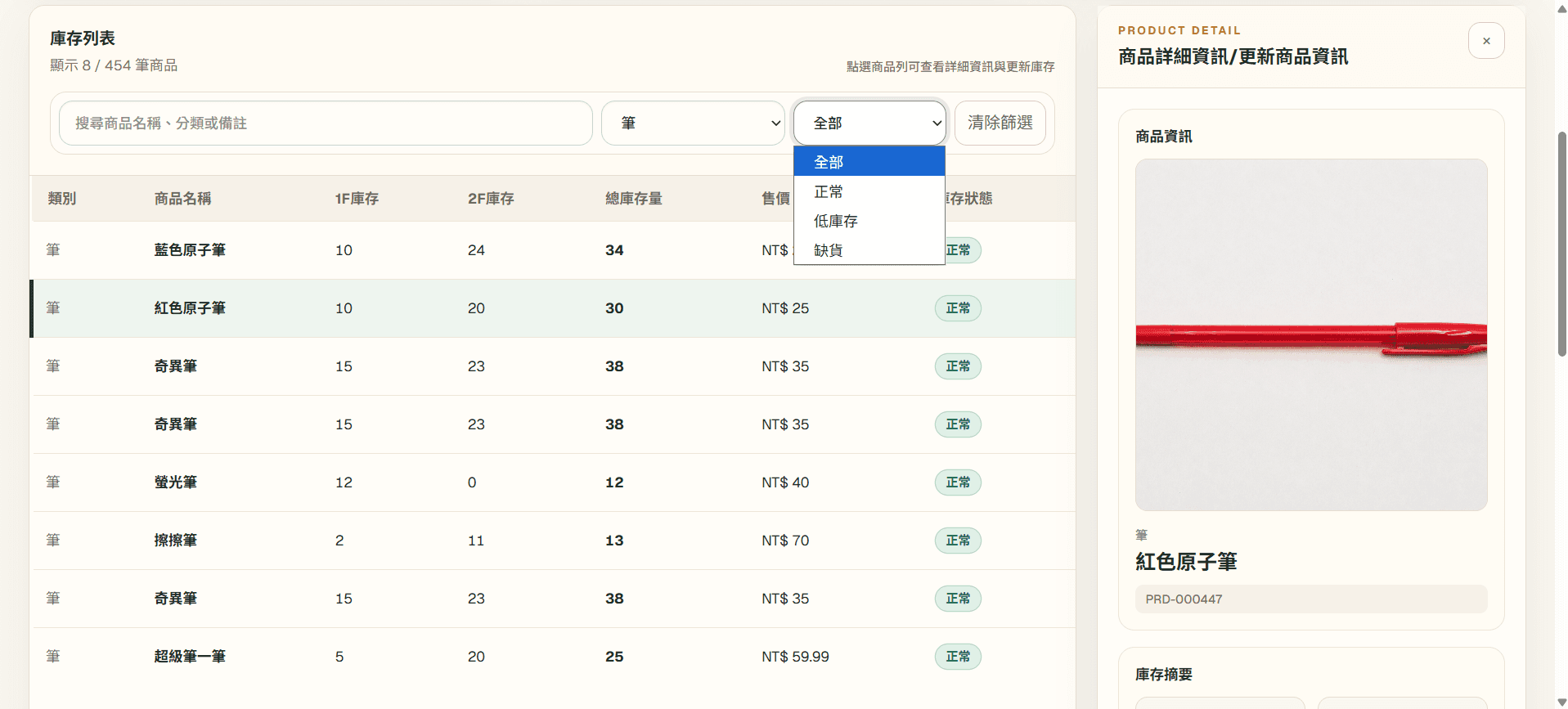This screenshot has width=1568, height=709.
Task: Click the NT$ 59.99 price cell
Action: 795,657
